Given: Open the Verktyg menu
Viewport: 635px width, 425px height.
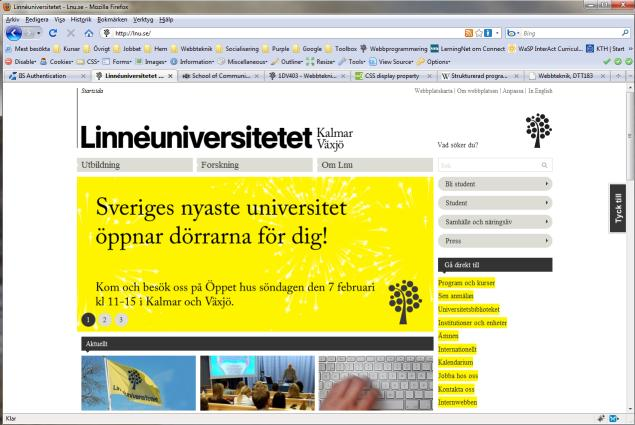Looking at the screenshot, I should (143, 19).
